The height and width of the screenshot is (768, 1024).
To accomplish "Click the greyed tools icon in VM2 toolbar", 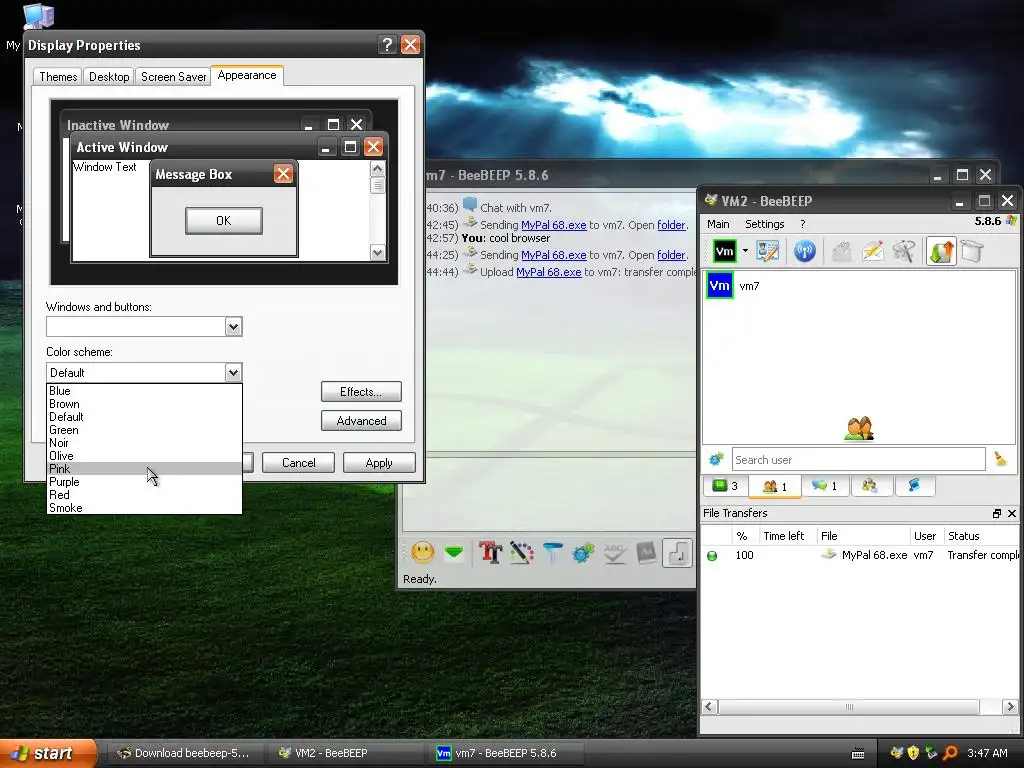I will tap(904, 251).
